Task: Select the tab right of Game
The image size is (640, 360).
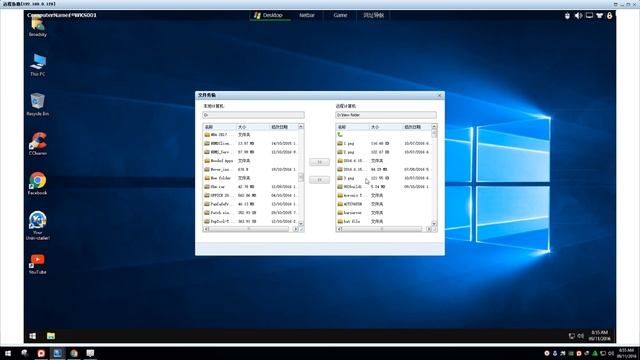Action: pos(373,16)
